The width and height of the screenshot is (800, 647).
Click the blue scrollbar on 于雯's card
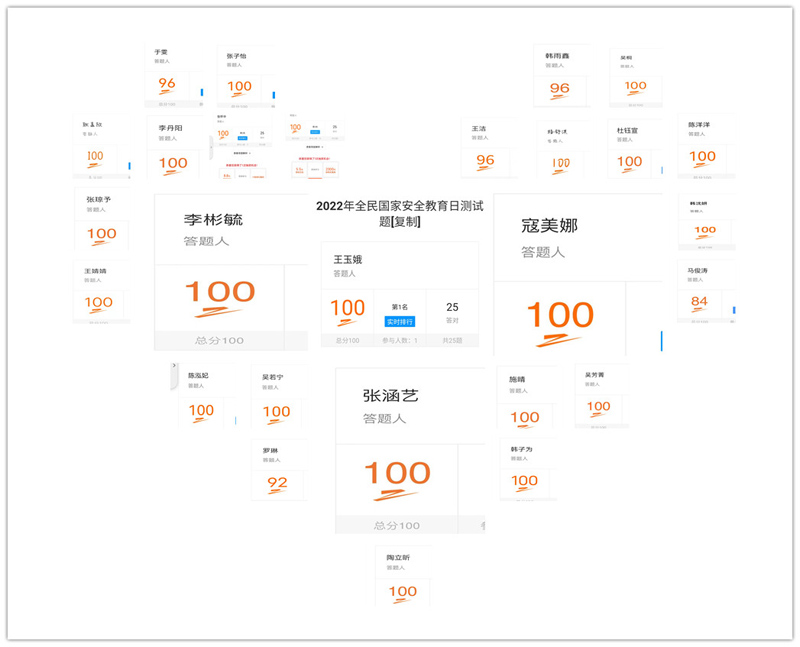201,93
